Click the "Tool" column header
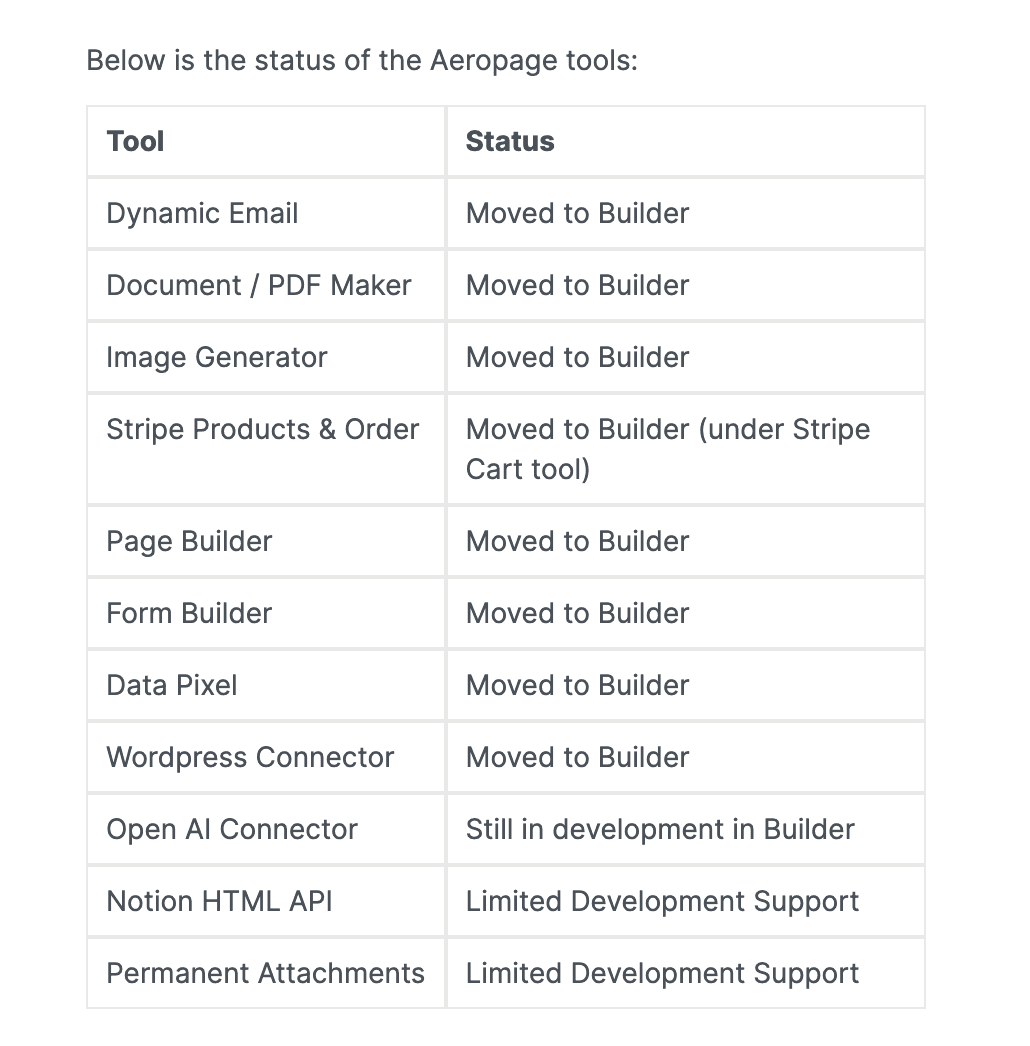The image size is (1030, 1046). click(x=136, y=142)
